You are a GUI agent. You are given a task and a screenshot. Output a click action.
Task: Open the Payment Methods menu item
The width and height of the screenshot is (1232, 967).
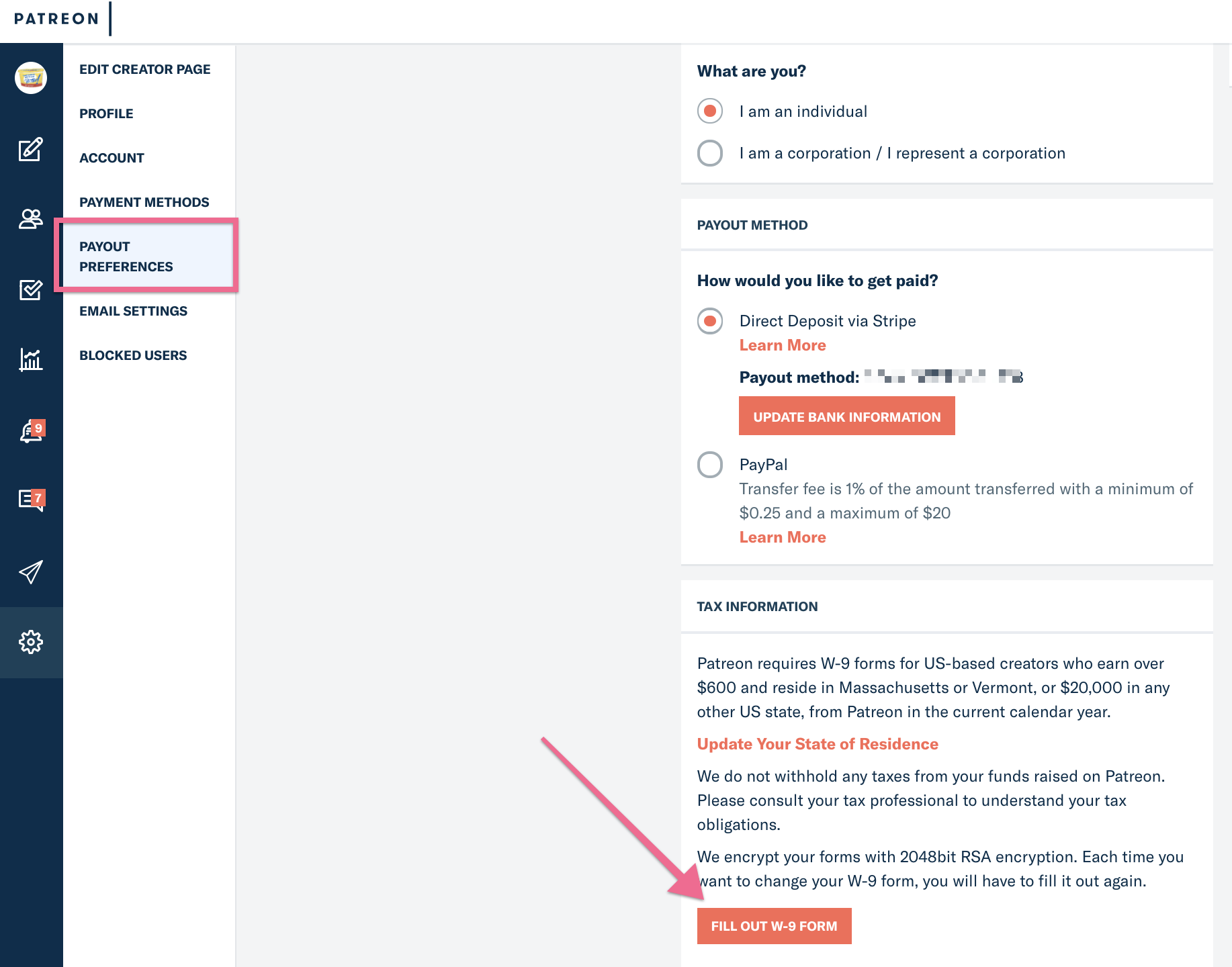click(144, 202)
